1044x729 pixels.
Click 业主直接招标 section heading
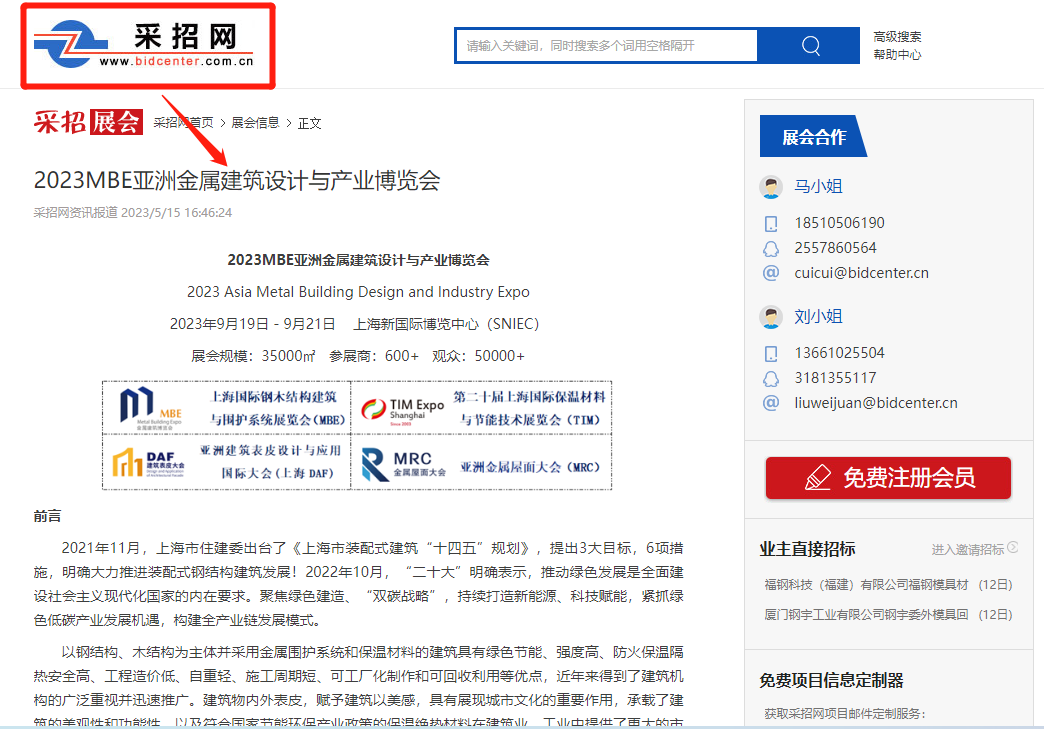(807, 549)
